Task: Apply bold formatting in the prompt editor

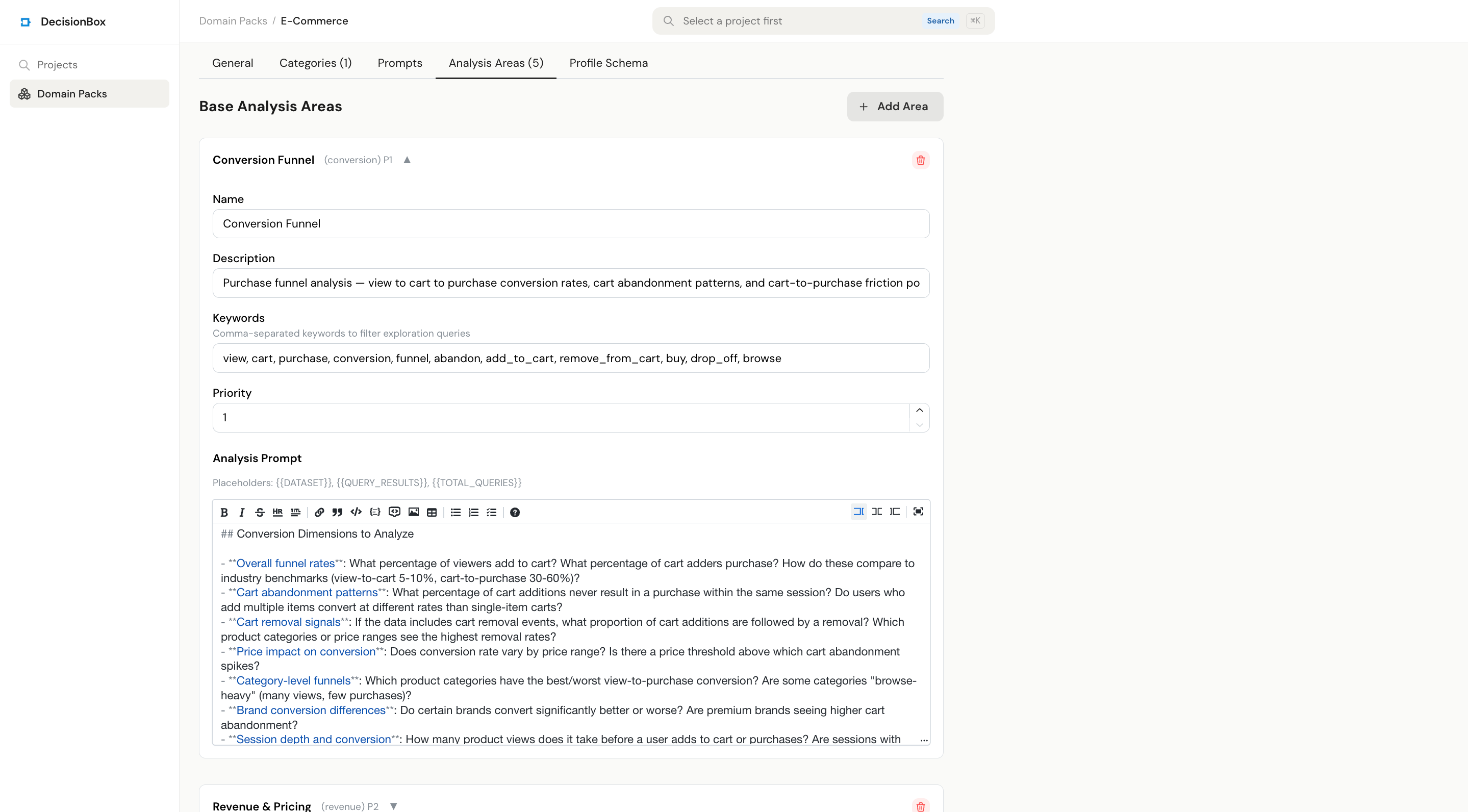Action: [224, 512]
